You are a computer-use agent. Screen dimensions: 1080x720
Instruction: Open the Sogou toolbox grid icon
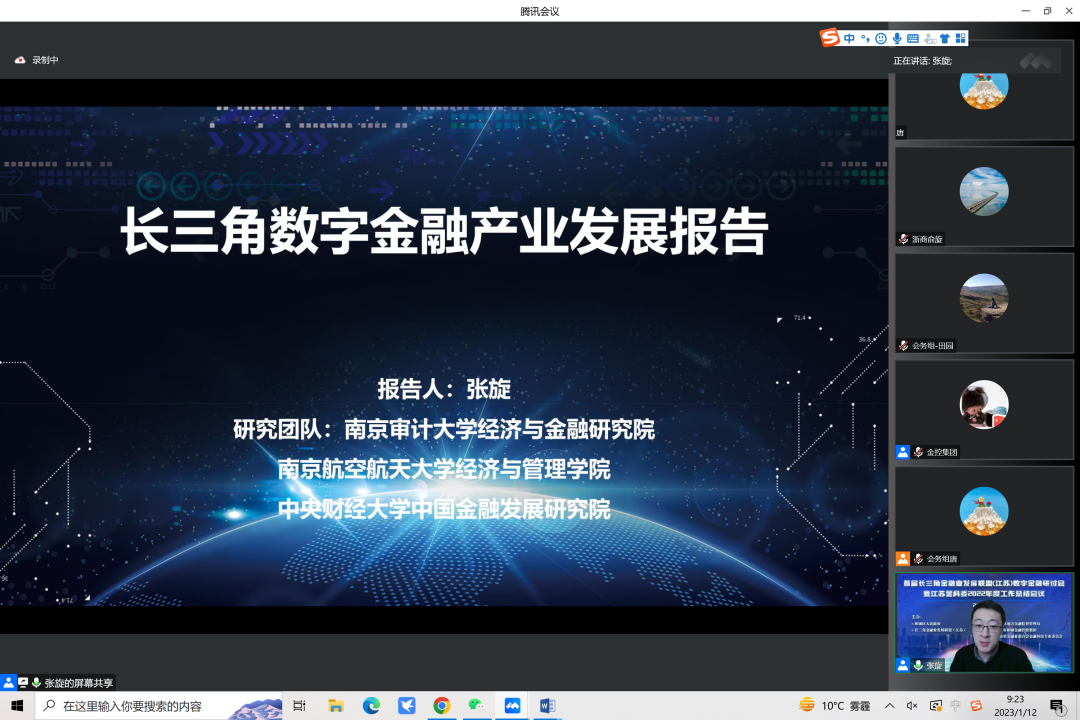(x=960, y=39)
